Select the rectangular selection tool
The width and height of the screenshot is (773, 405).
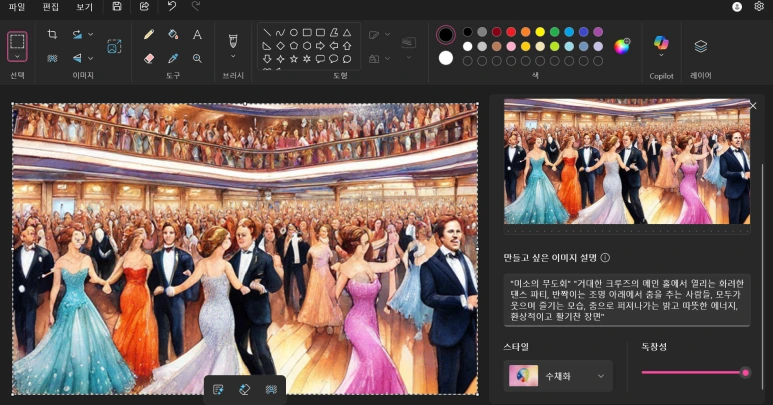tap(17, 41)
